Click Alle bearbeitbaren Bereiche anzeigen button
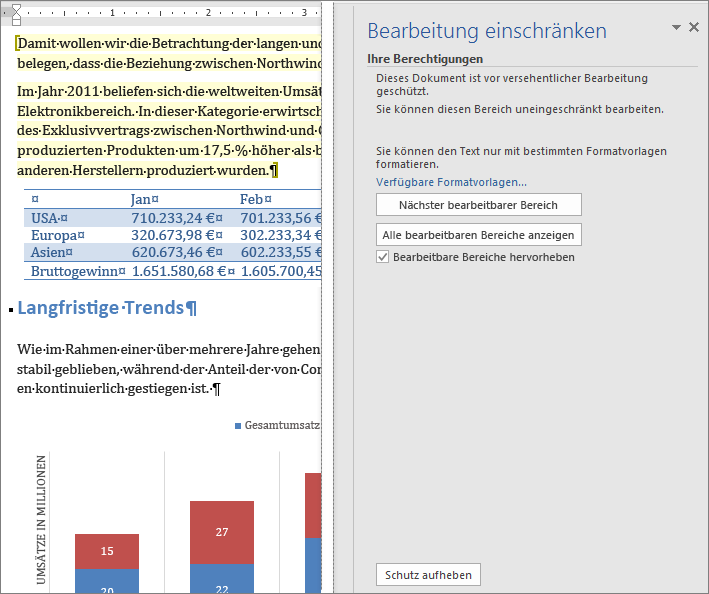This screenshot has height=594, width=709. 478,235
